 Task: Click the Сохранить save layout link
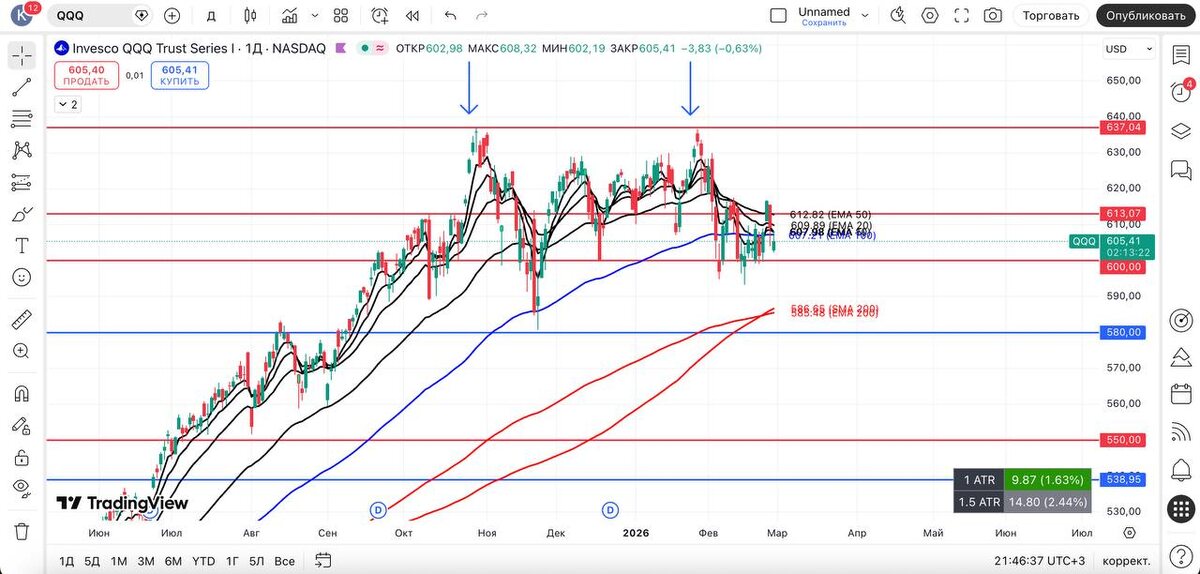click(824, 22)
